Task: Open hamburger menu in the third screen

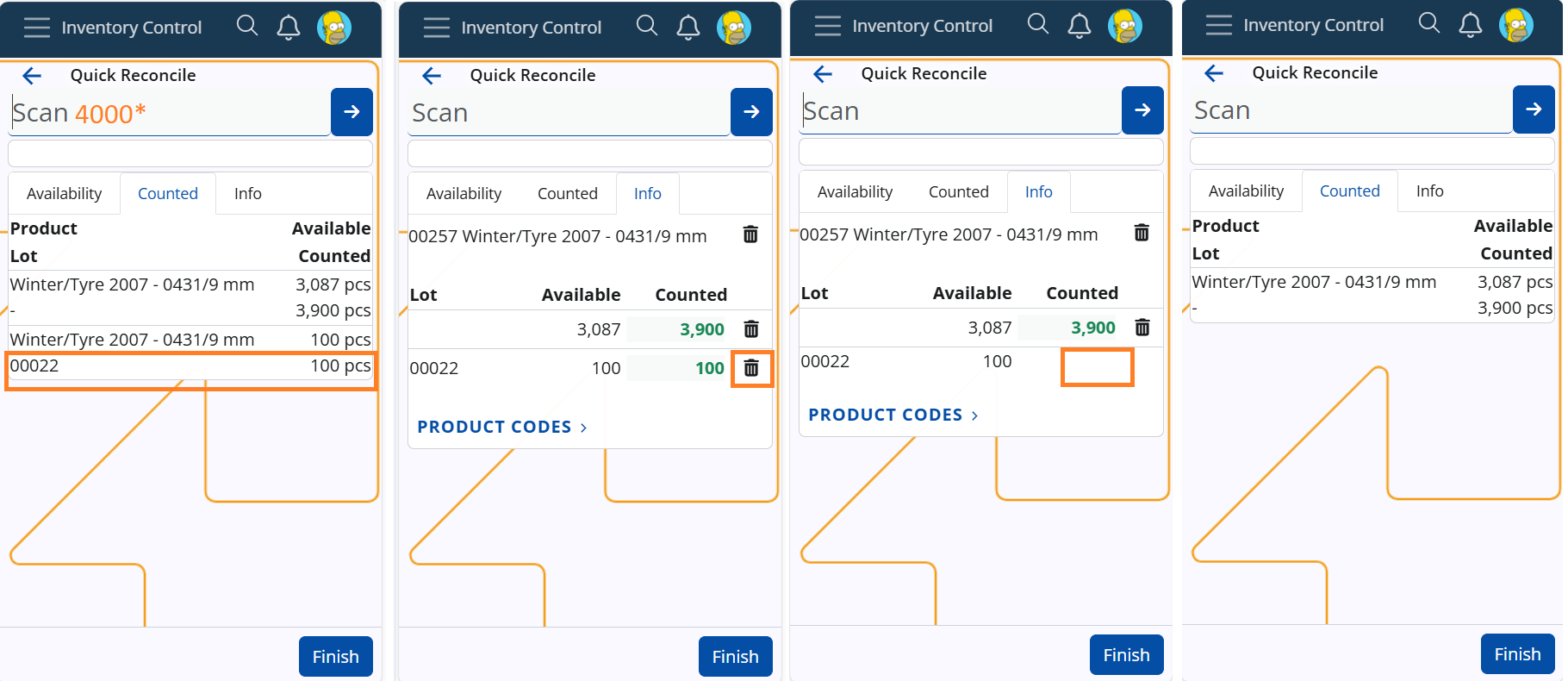Action: tap(828, 26)
